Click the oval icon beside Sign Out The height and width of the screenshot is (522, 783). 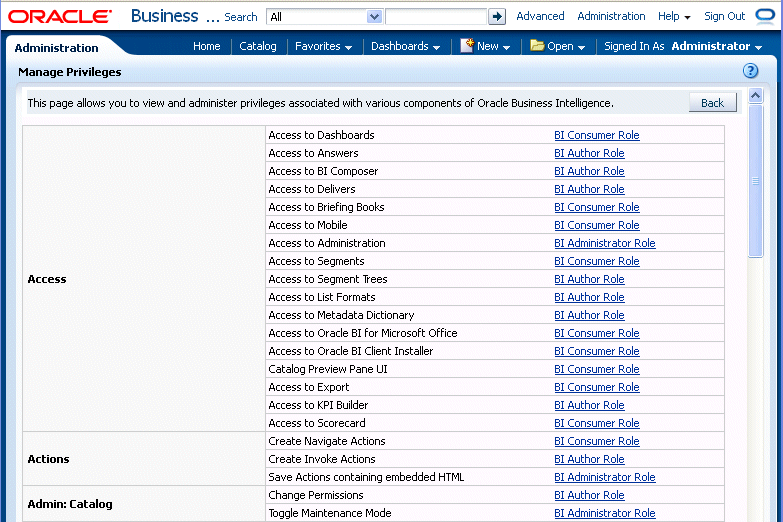click(x=765, y=16)
